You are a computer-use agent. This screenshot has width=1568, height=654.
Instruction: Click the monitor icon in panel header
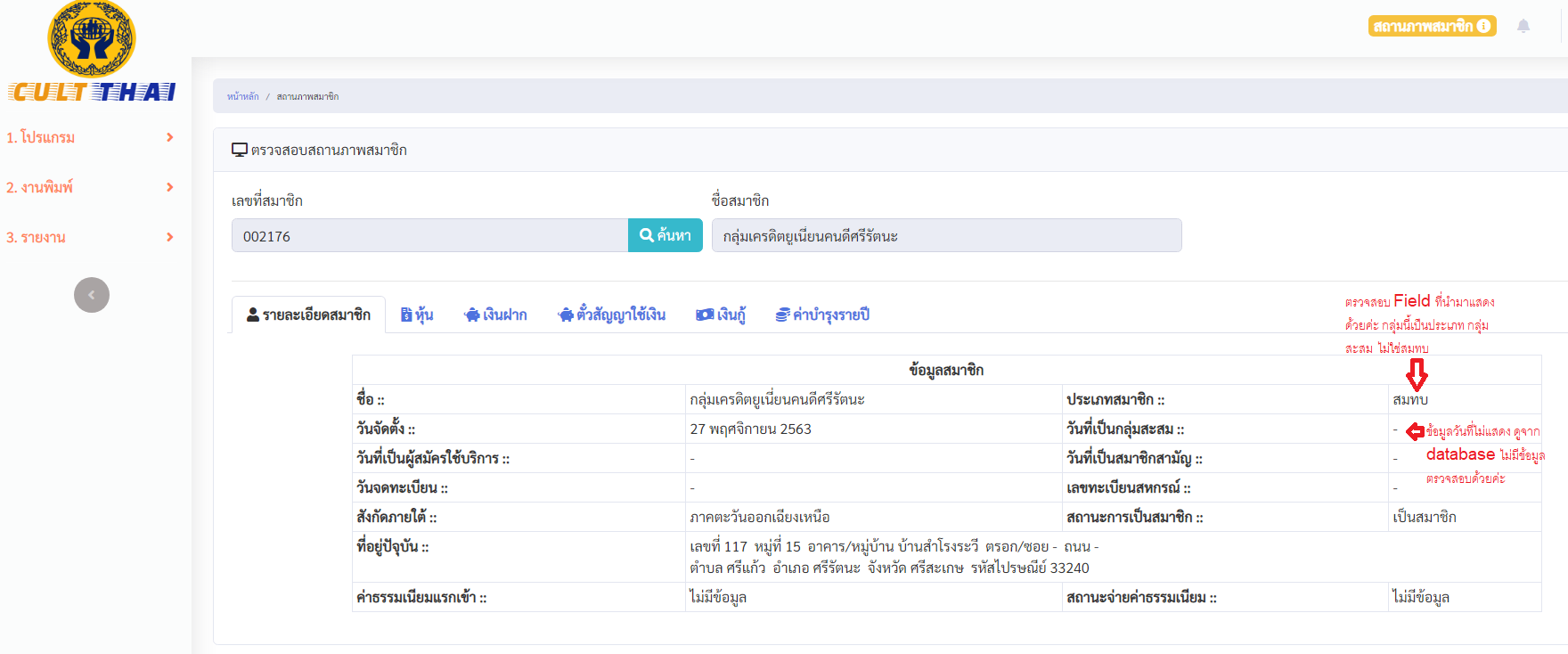pos(239,150)
